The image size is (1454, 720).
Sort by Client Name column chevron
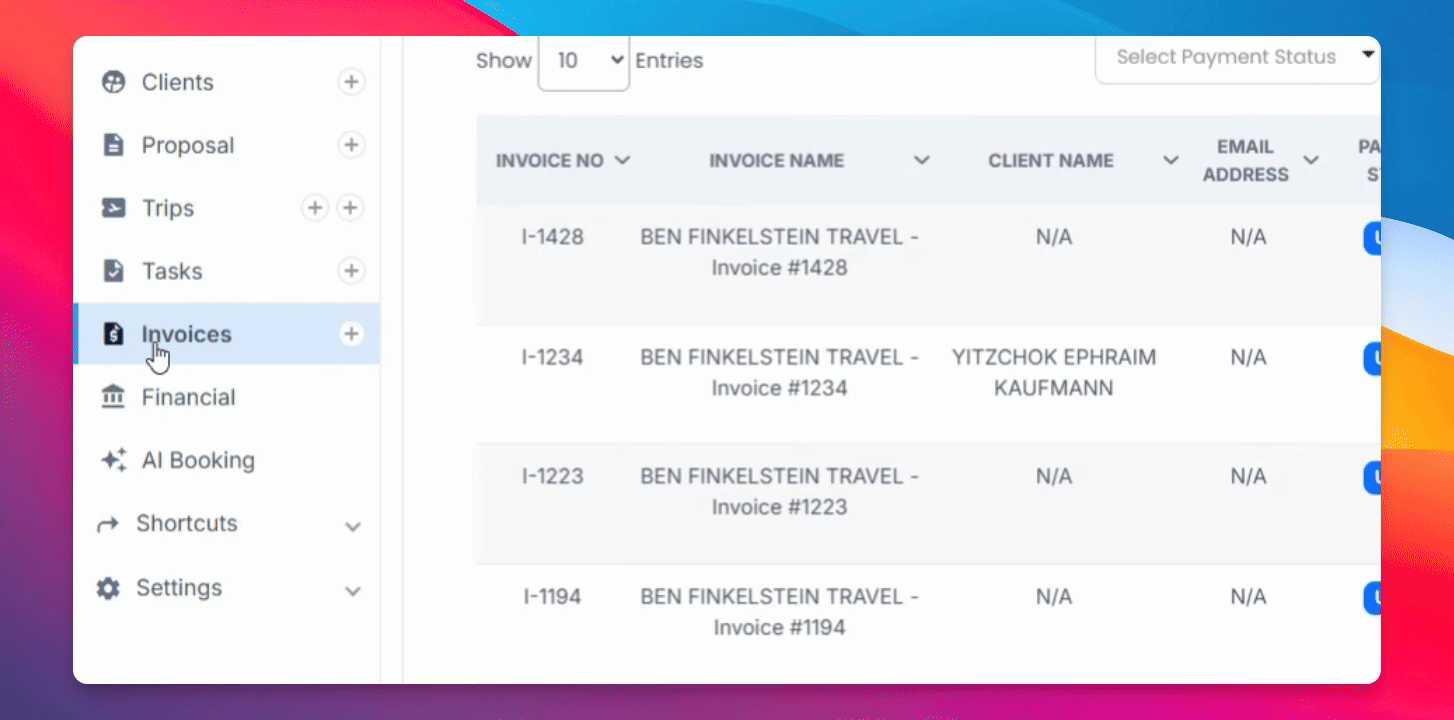[x=1170, y=160]
